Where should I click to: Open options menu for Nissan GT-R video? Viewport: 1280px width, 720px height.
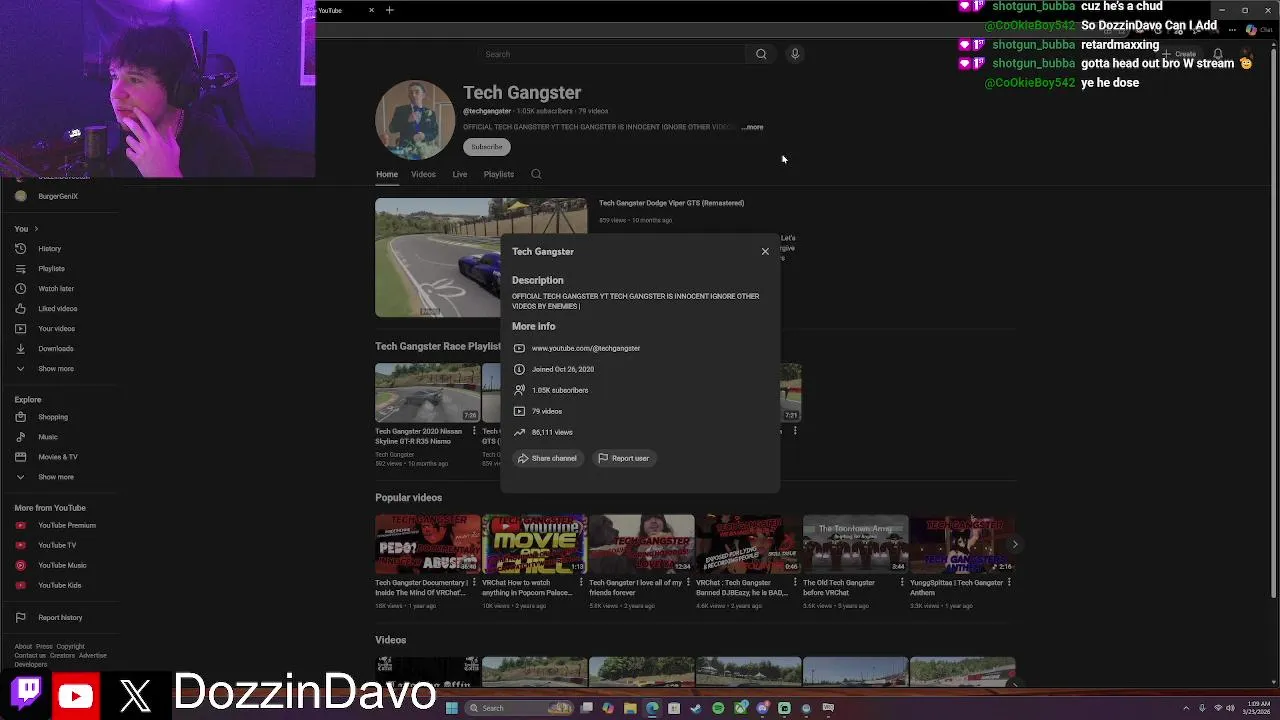coord(474,431)
